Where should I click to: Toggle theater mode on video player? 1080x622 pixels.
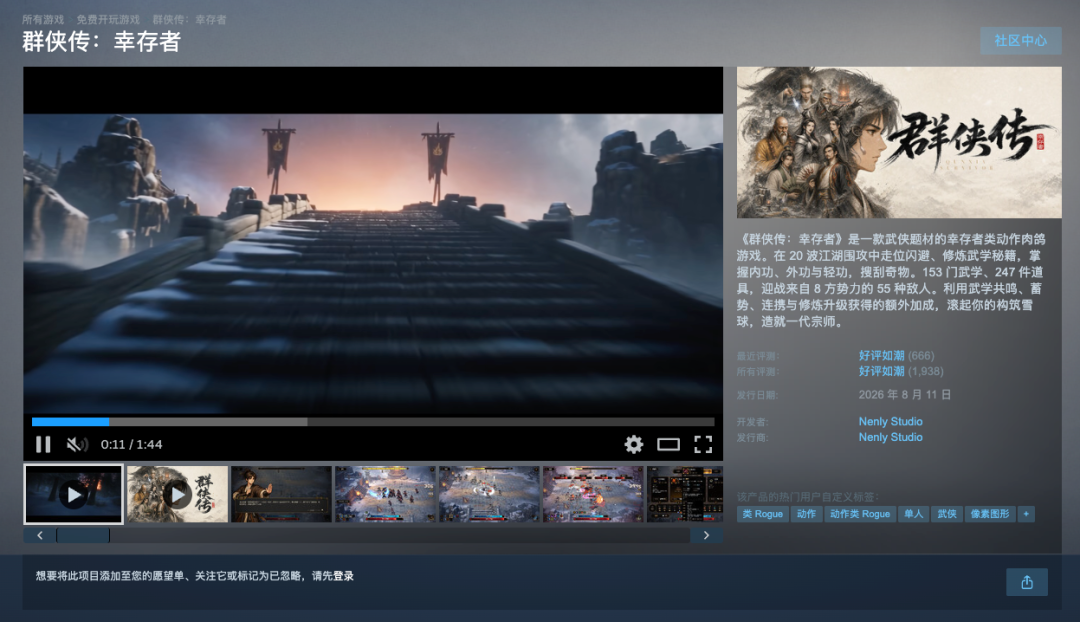click(x=668, y=444)
